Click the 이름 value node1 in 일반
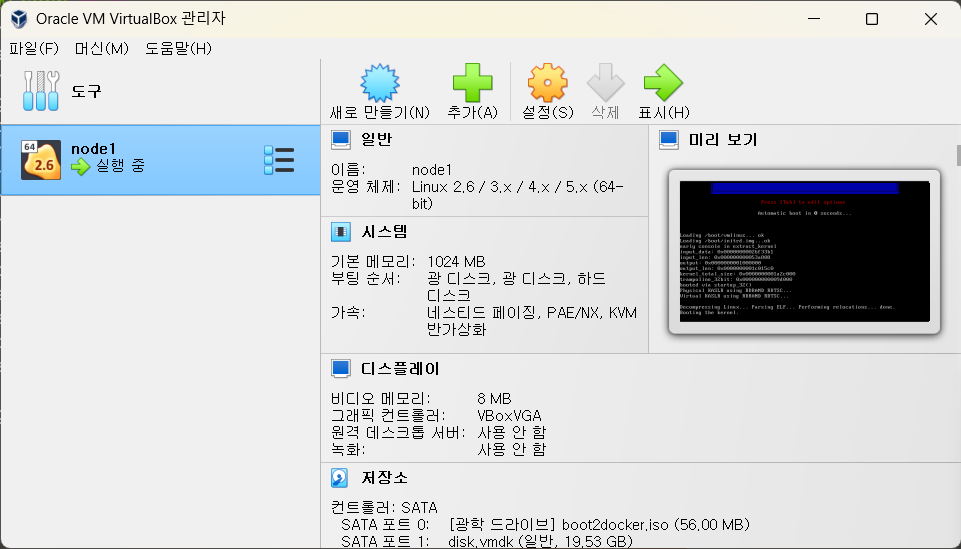 pos(431,170)
